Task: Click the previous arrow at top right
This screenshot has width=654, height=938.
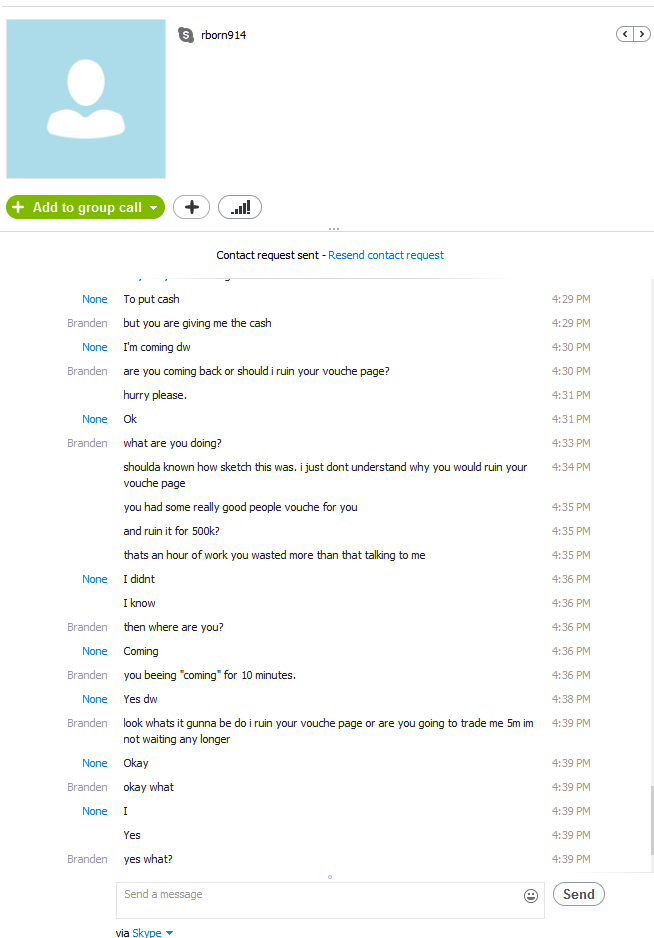Action: click(625, 35)
